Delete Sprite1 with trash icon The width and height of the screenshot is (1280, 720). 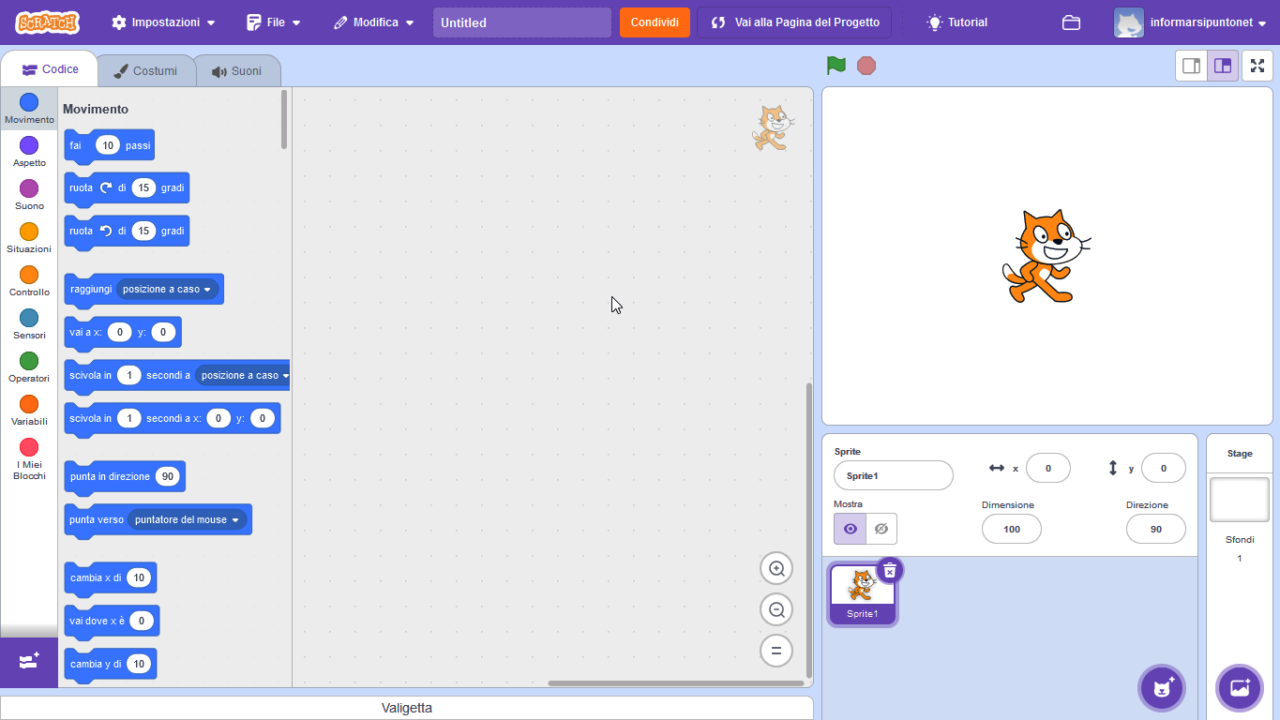(889, 570)
